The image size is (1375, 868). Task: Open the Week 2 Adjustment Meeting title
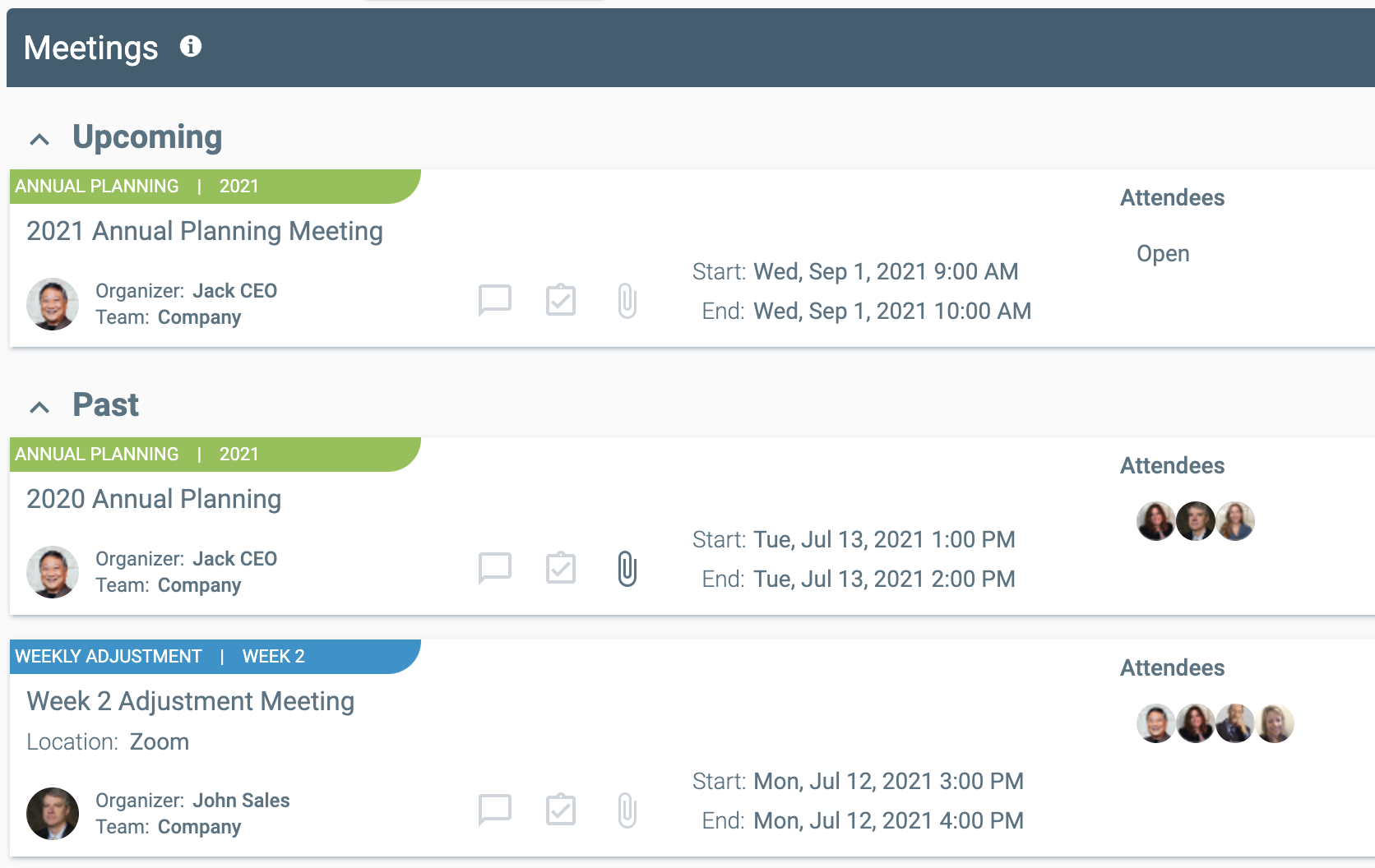click(191, 701)
